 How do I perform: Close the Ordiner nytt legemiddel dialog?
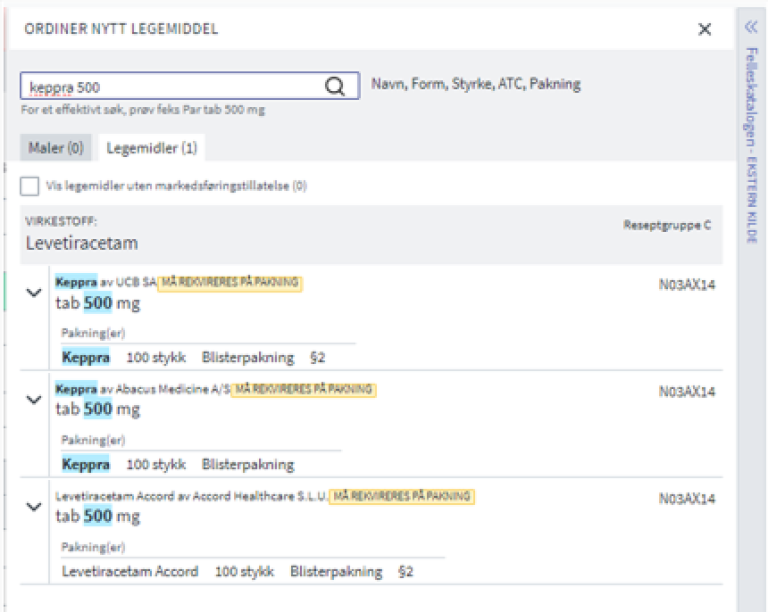(704, 29)
